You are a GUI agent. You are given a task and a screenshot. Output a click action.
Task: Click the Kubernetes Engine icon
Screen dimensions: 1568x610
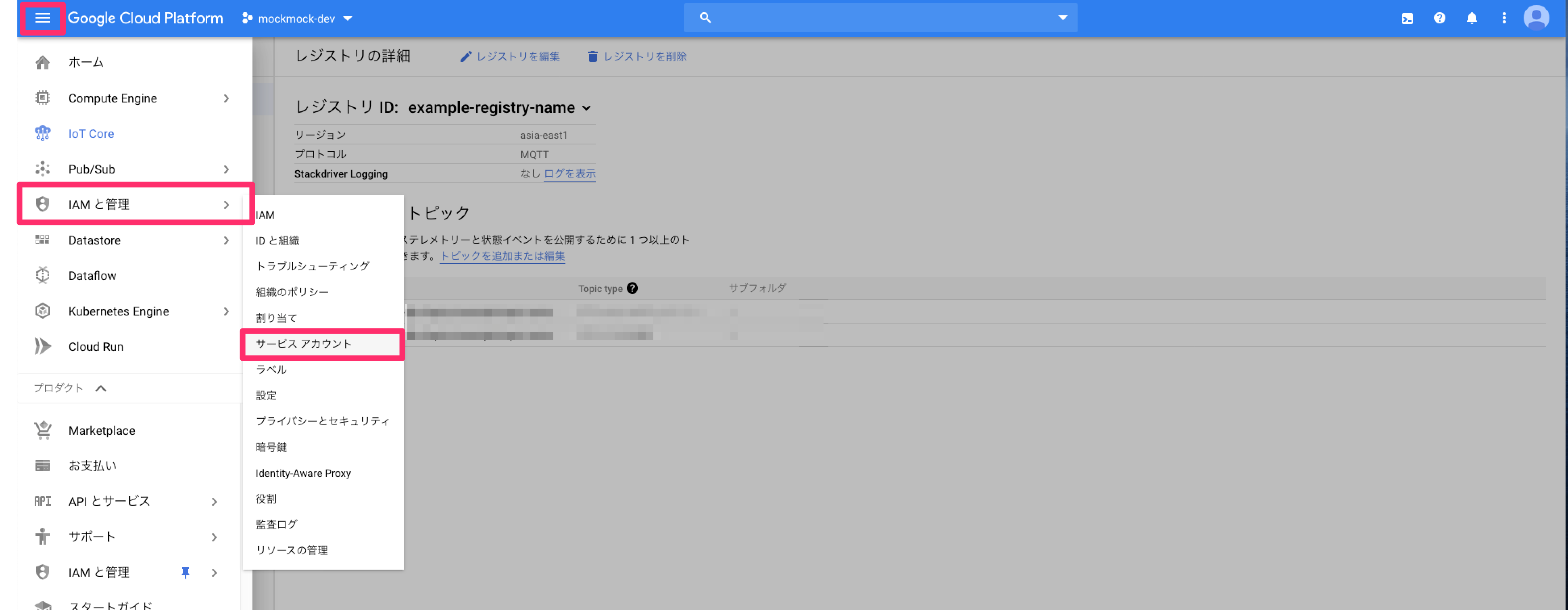click(43, 311)
